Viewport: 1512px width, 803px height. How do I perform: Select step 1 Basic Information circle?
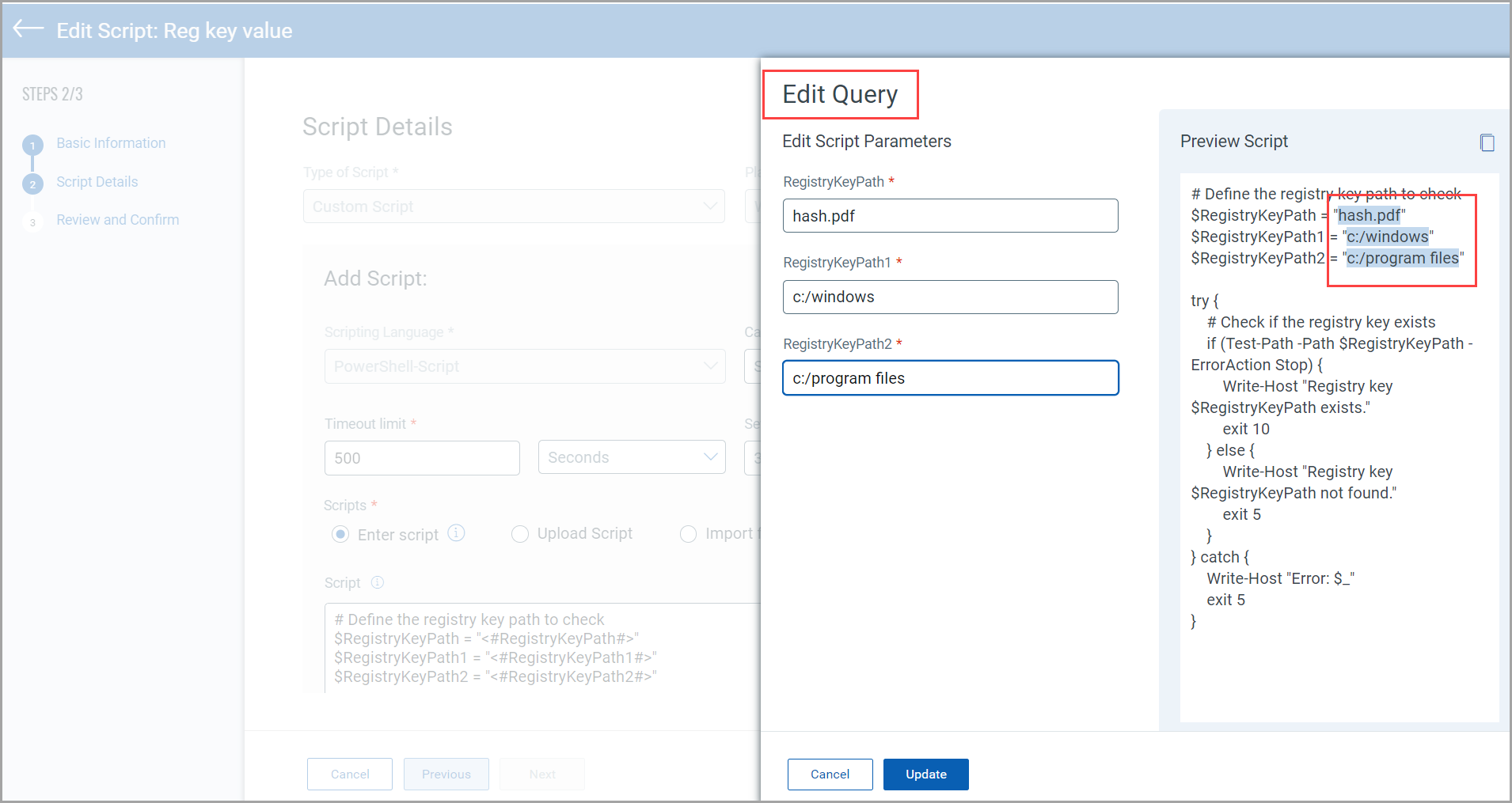[32, 143]
